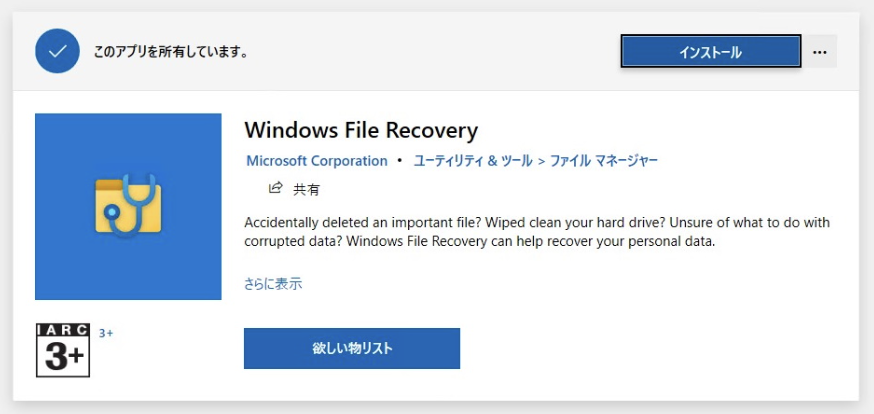Viewport: 874px width, 414px height.
Task: Open the Microsoft Corporation publisher link
Action: click(316, 160)
